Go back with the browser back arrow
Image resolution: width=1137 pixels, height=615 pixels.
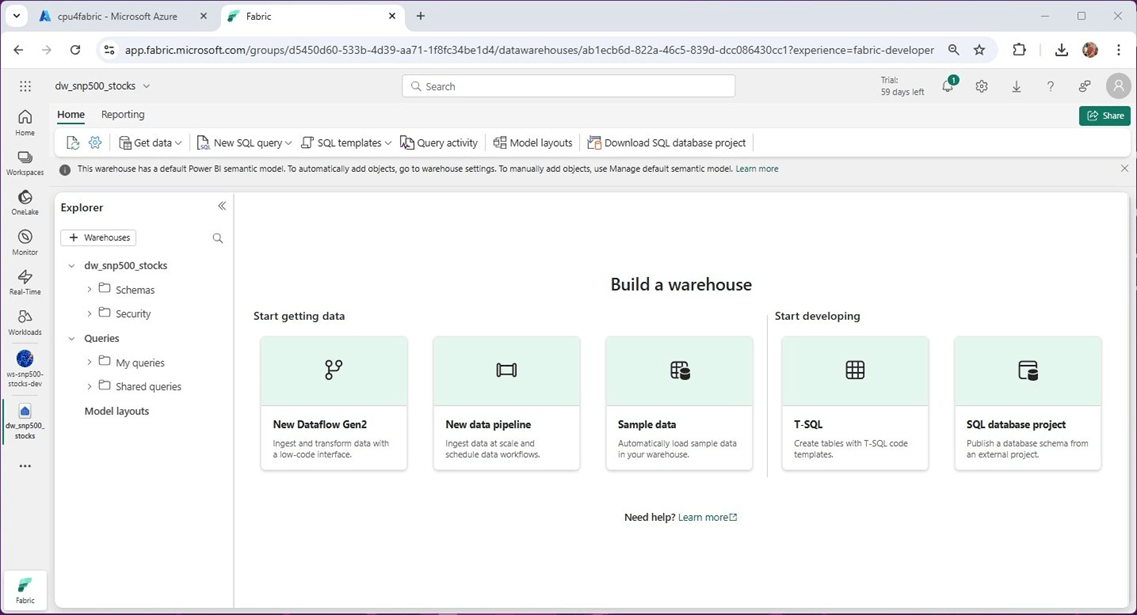pyautogui.click(x=18, y=50)
